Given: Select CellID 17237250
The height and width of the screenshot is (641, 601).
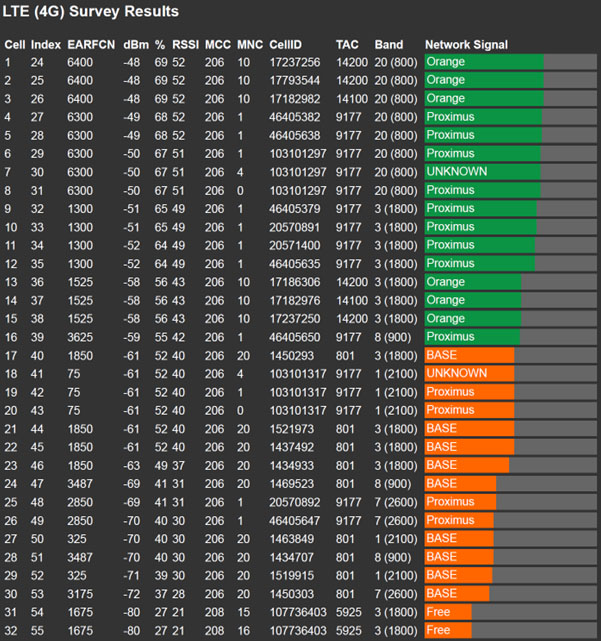Looking at the screenshot, I should click(x=295, y=319).
